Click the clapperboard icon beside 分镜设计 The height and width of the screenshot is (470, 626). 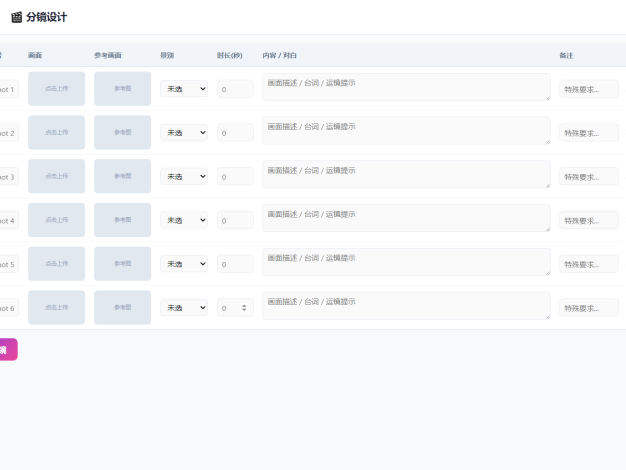click(16, 17)
